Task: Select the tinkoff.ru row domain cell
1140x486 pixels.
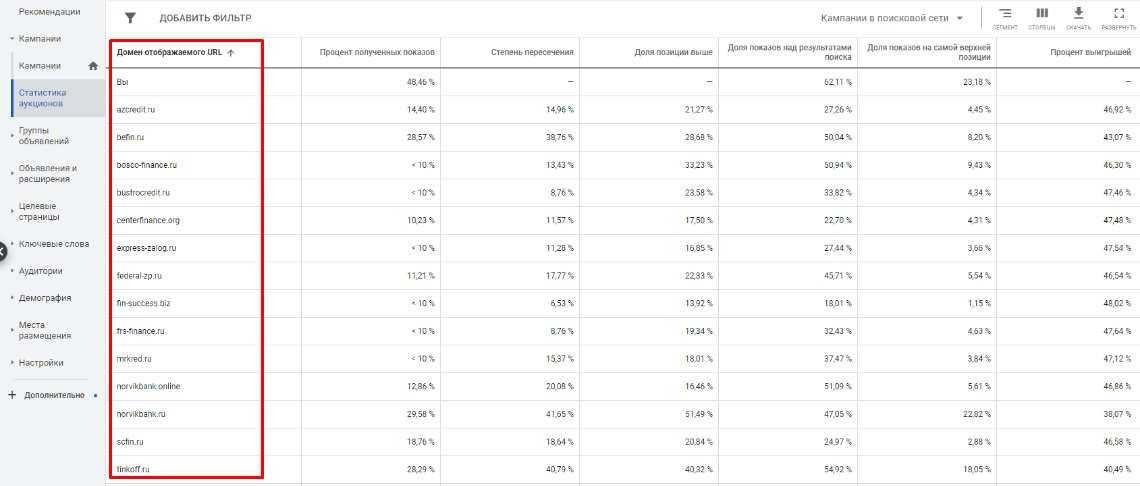Action: point(133,469)
